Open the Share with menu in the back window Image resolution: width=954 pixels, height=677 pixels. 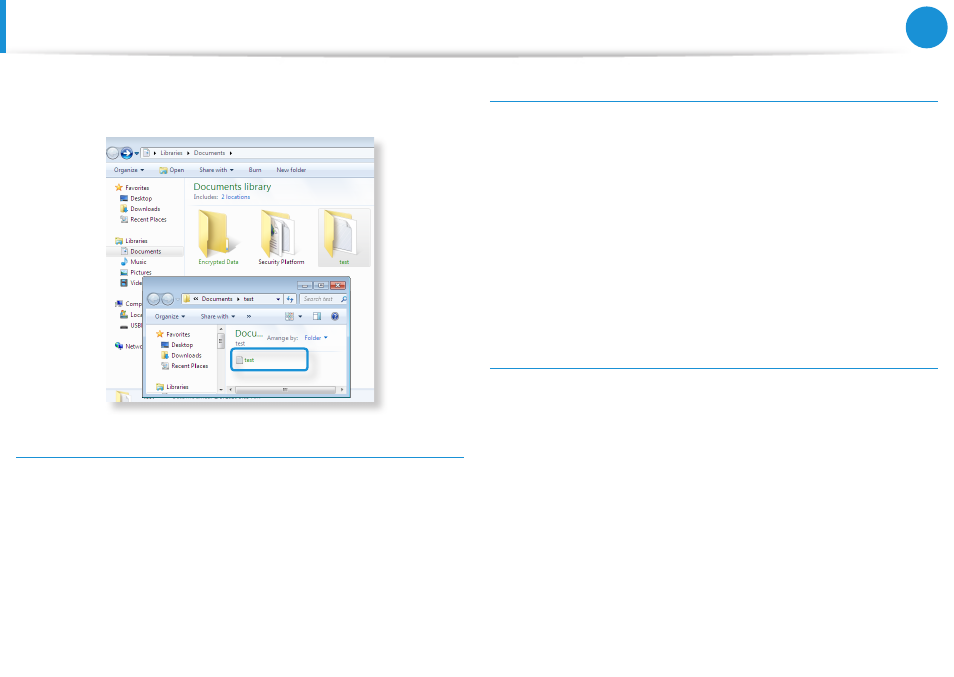tap(216, 170)
